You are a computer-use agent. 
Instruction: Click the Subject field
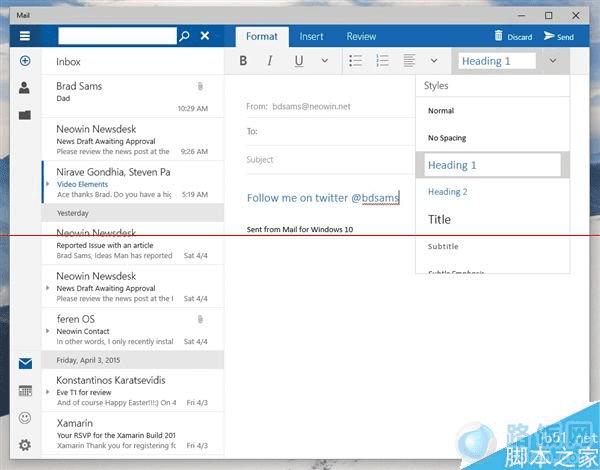tap(331, 160)
